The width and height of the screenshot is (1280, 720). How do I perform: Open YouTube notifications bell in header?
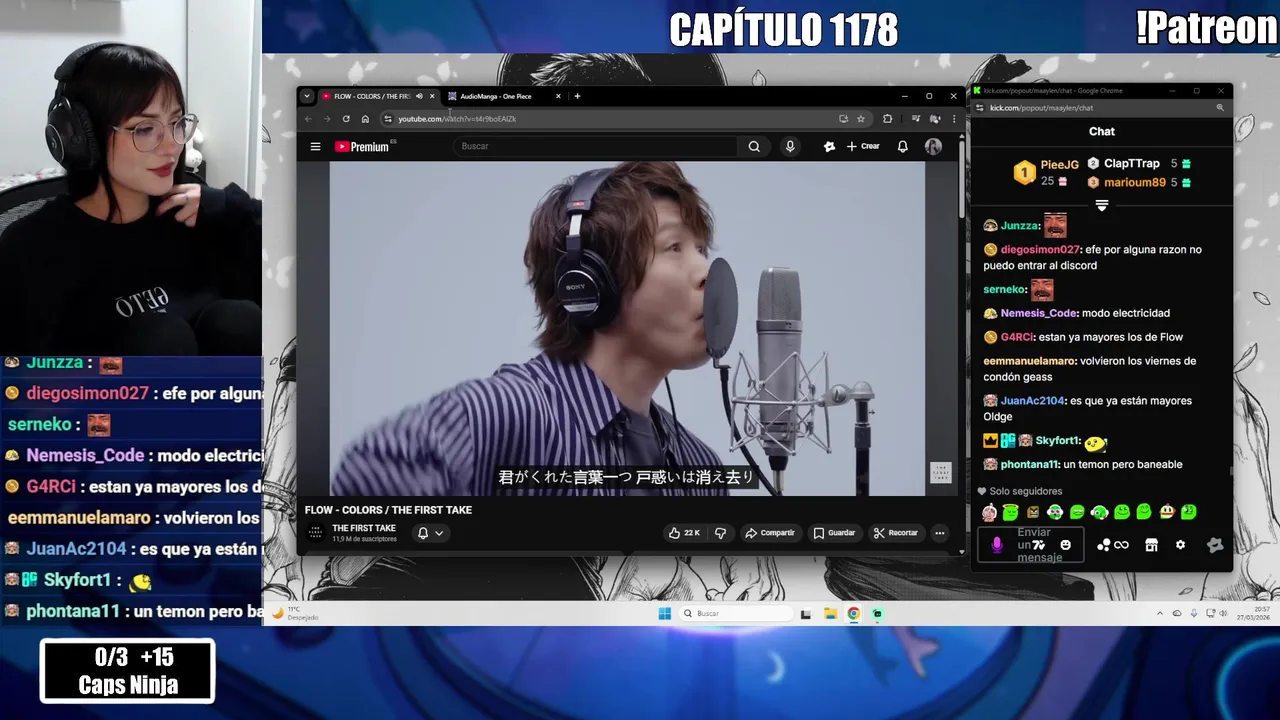902,146
